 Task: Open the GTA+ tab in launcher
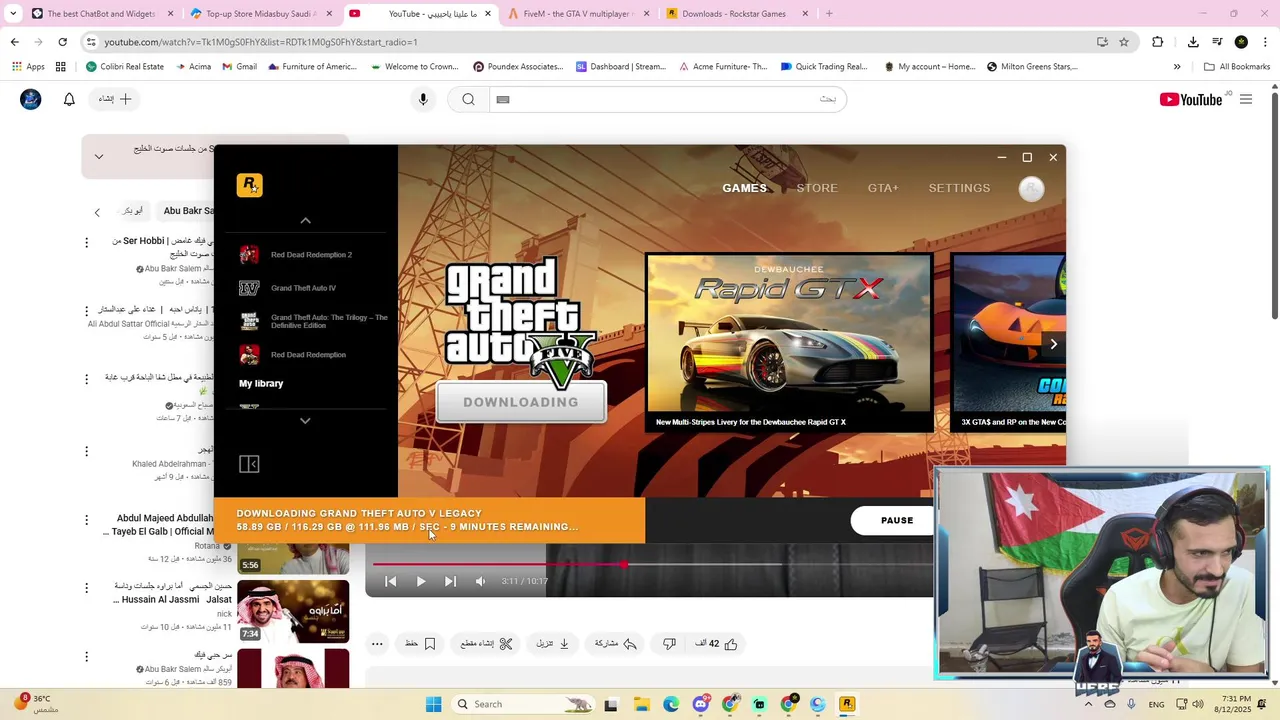click(883, 188)
